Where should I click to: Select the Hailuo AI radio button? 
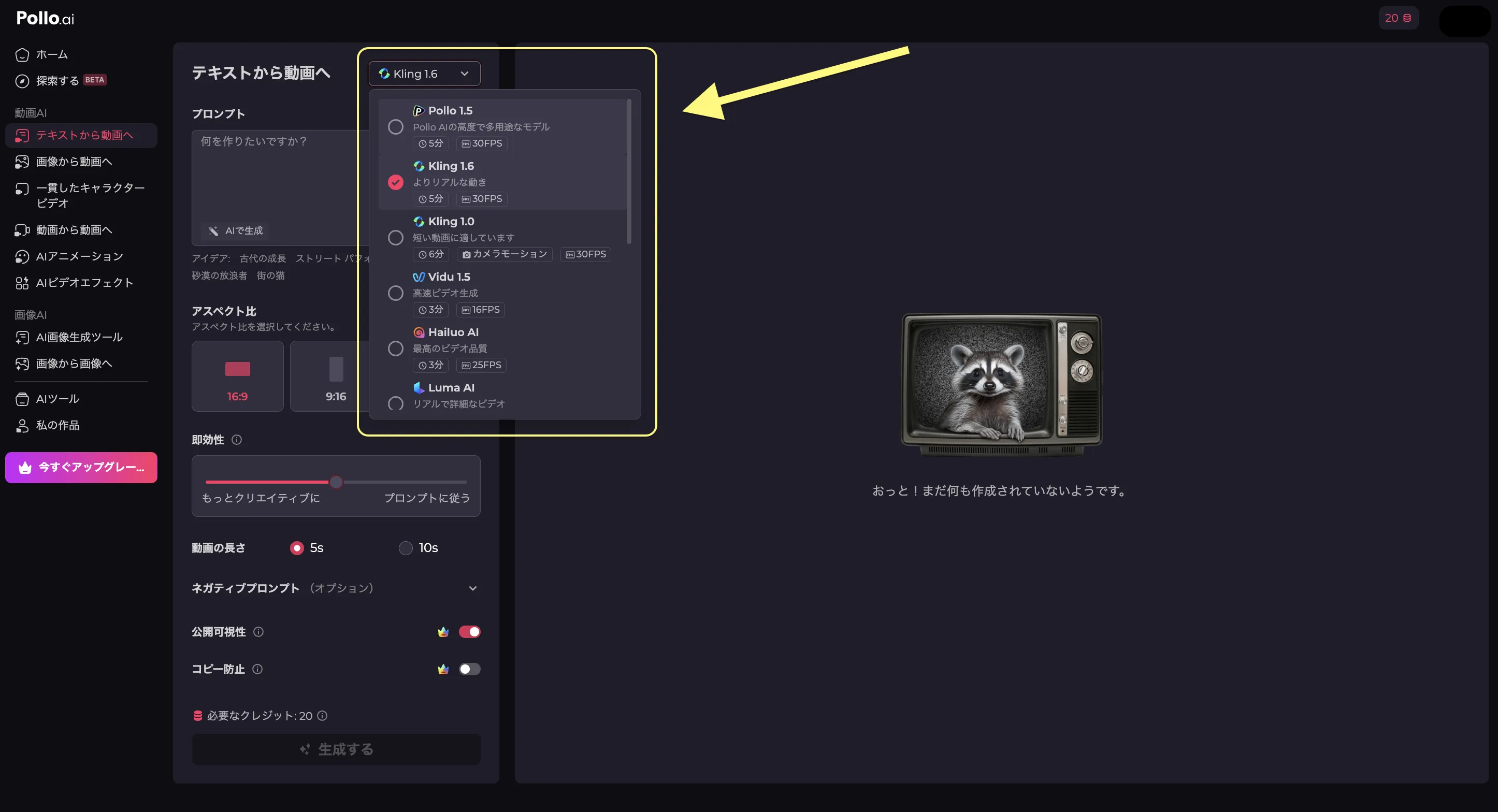(395, 349)
